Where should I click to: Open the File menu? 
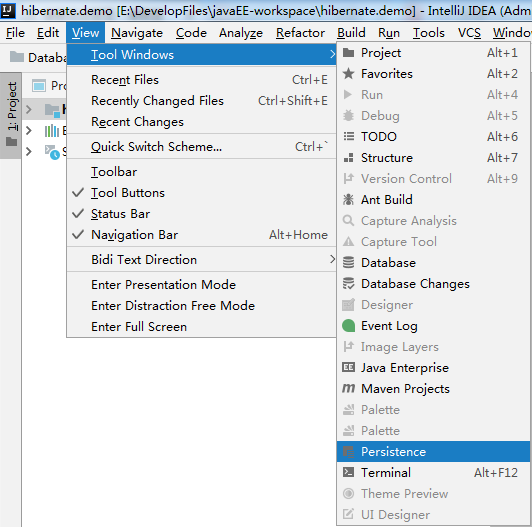(x=15, y=33)
